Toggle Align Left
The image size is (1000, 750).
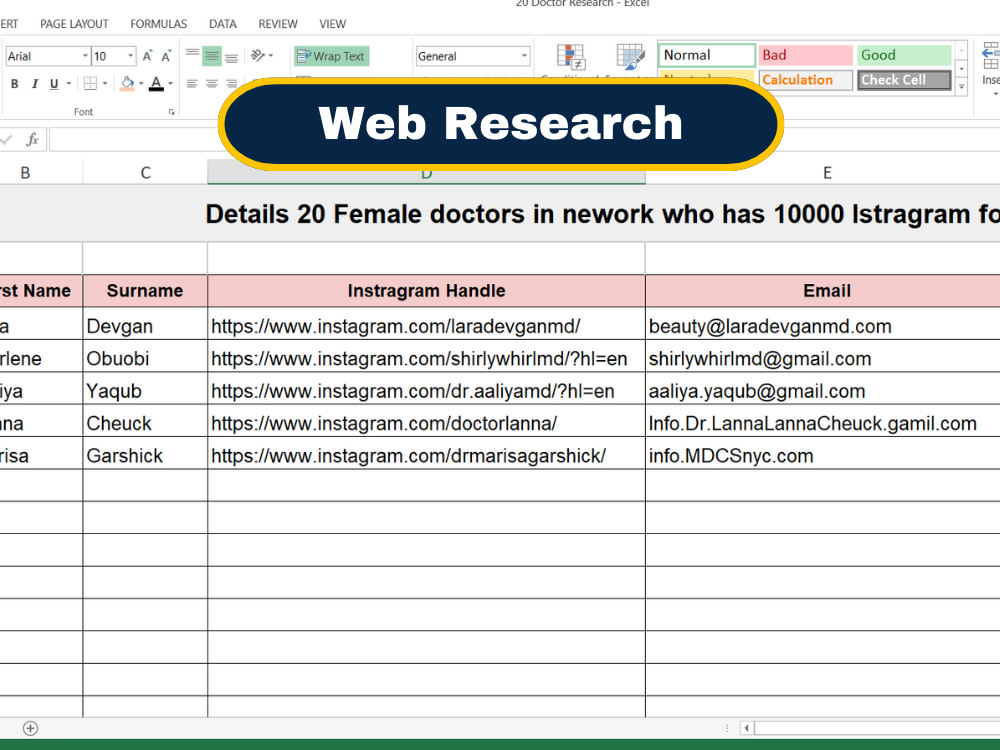[192, 84]
